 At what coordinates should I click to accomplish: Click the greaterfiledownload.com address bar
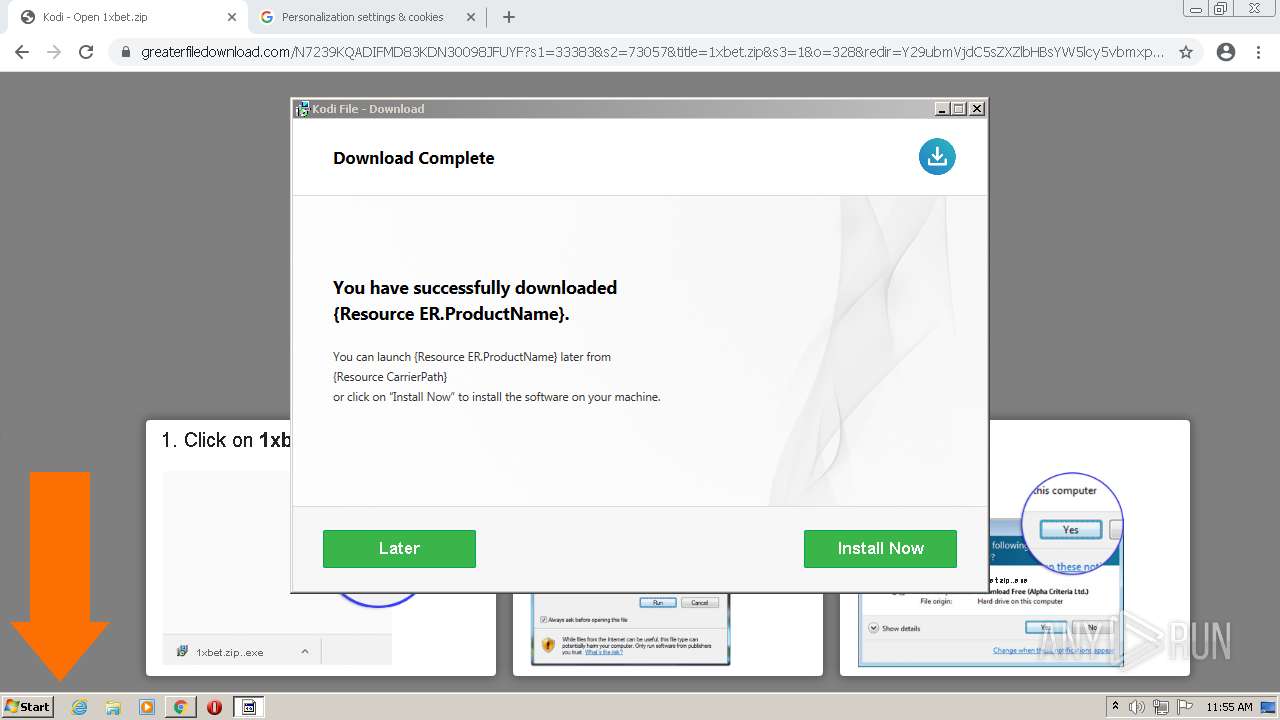click(650, 52)
